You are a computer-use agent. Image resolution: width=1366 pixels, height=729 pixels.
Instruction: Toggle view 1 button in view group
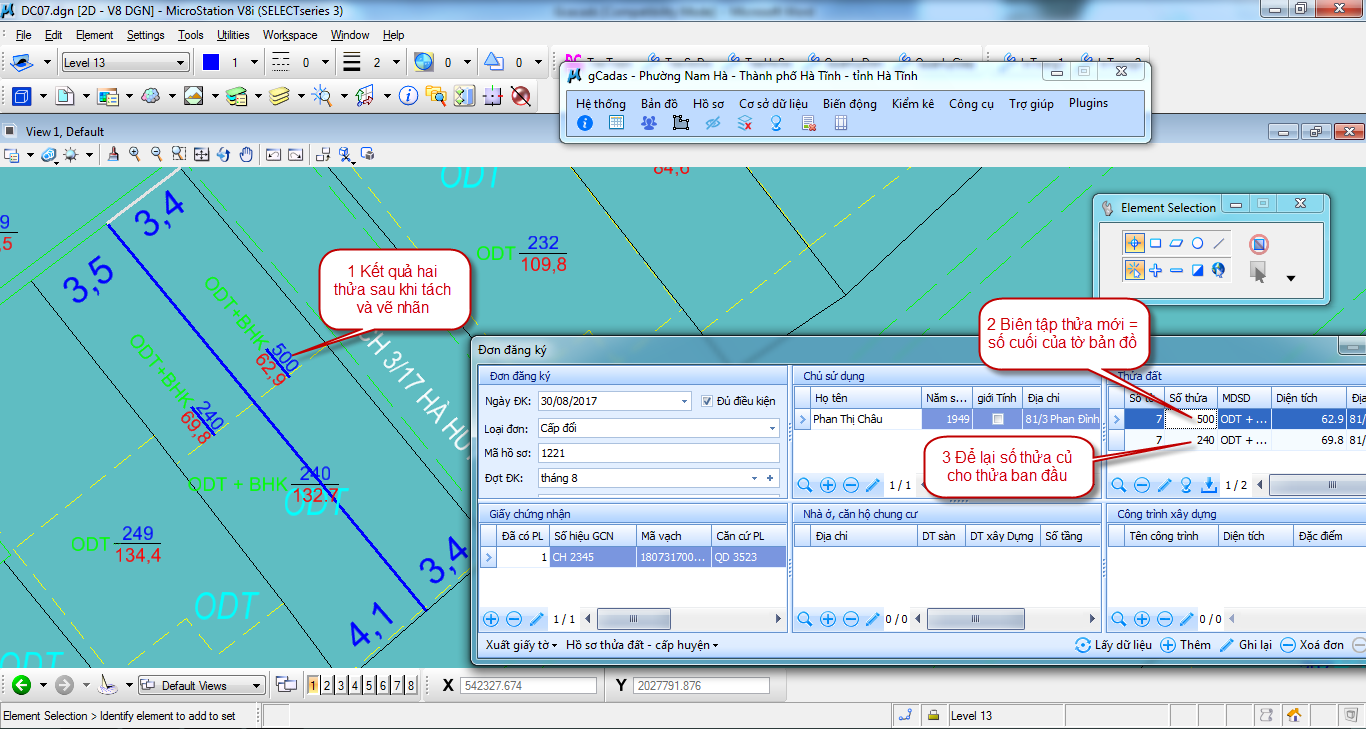[x=313, y=685]
